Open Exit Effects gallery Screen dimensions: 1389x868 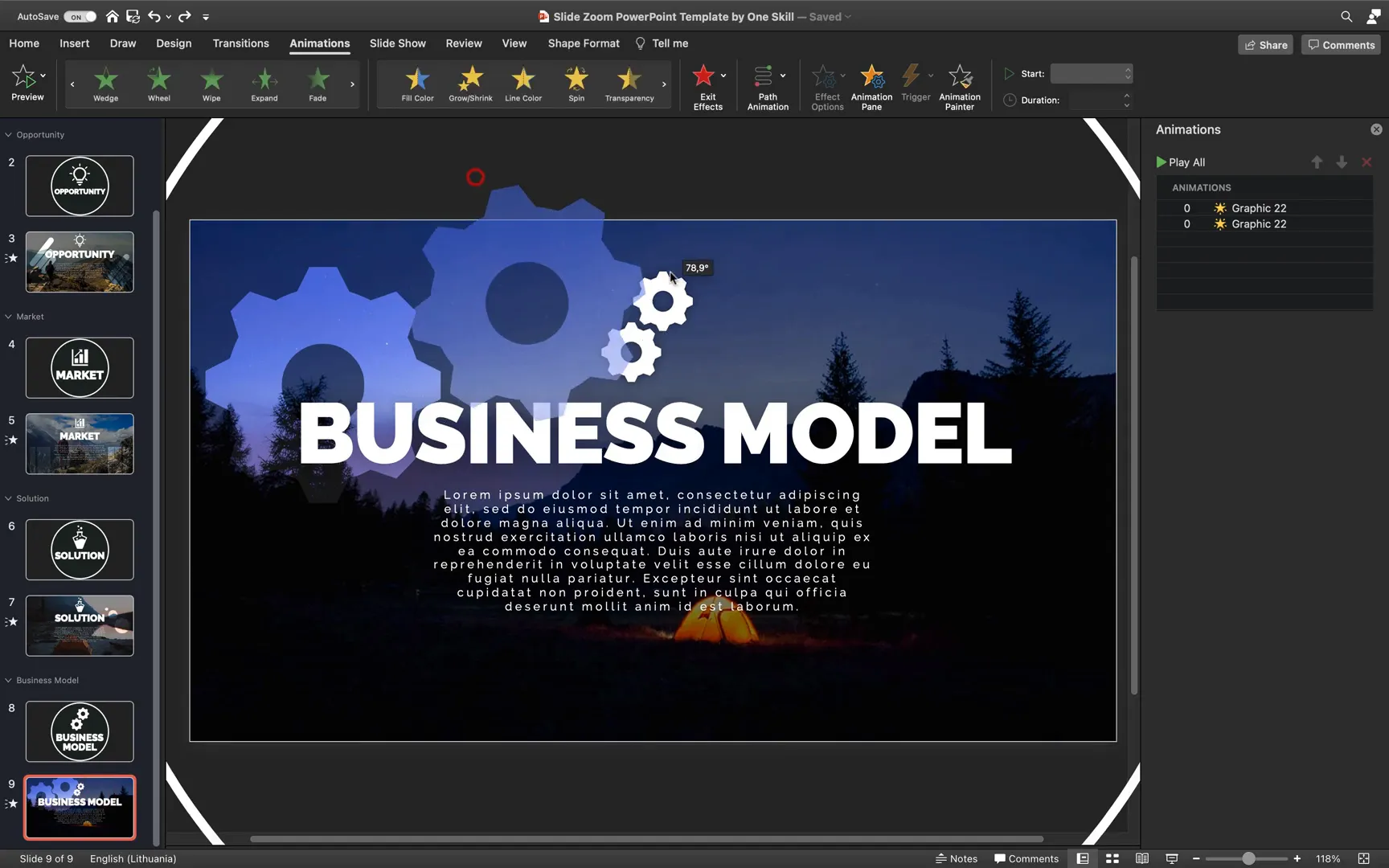click(707, 87)
